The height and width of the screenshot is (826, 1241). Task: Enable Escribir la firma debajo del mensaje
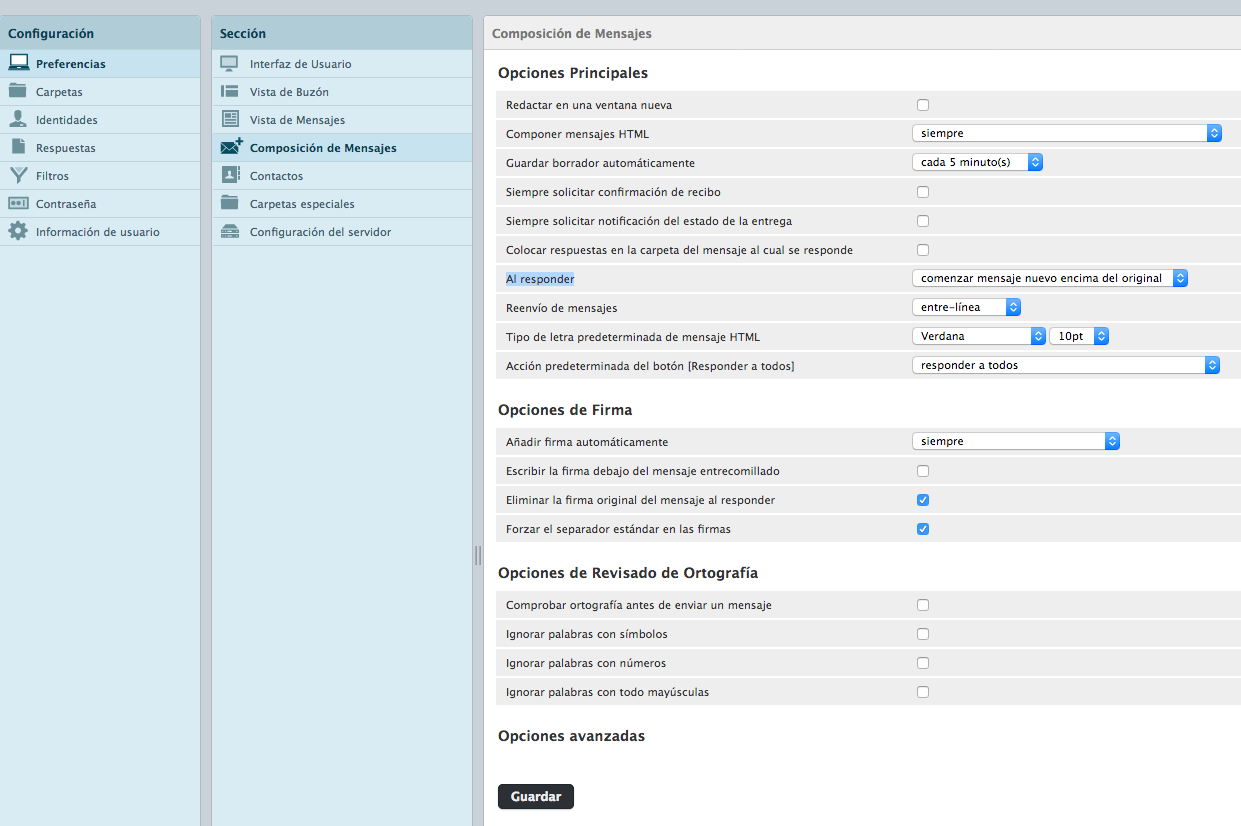(x=923, y=471)
